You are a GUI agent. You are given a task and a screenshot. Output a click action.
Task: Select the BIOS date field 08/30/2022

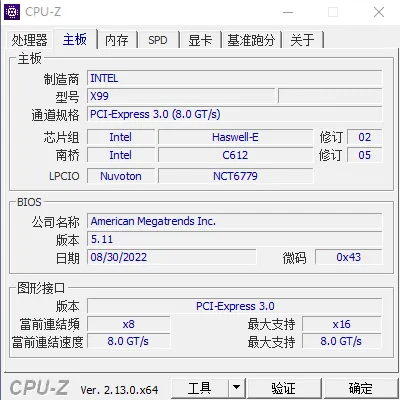172,257
